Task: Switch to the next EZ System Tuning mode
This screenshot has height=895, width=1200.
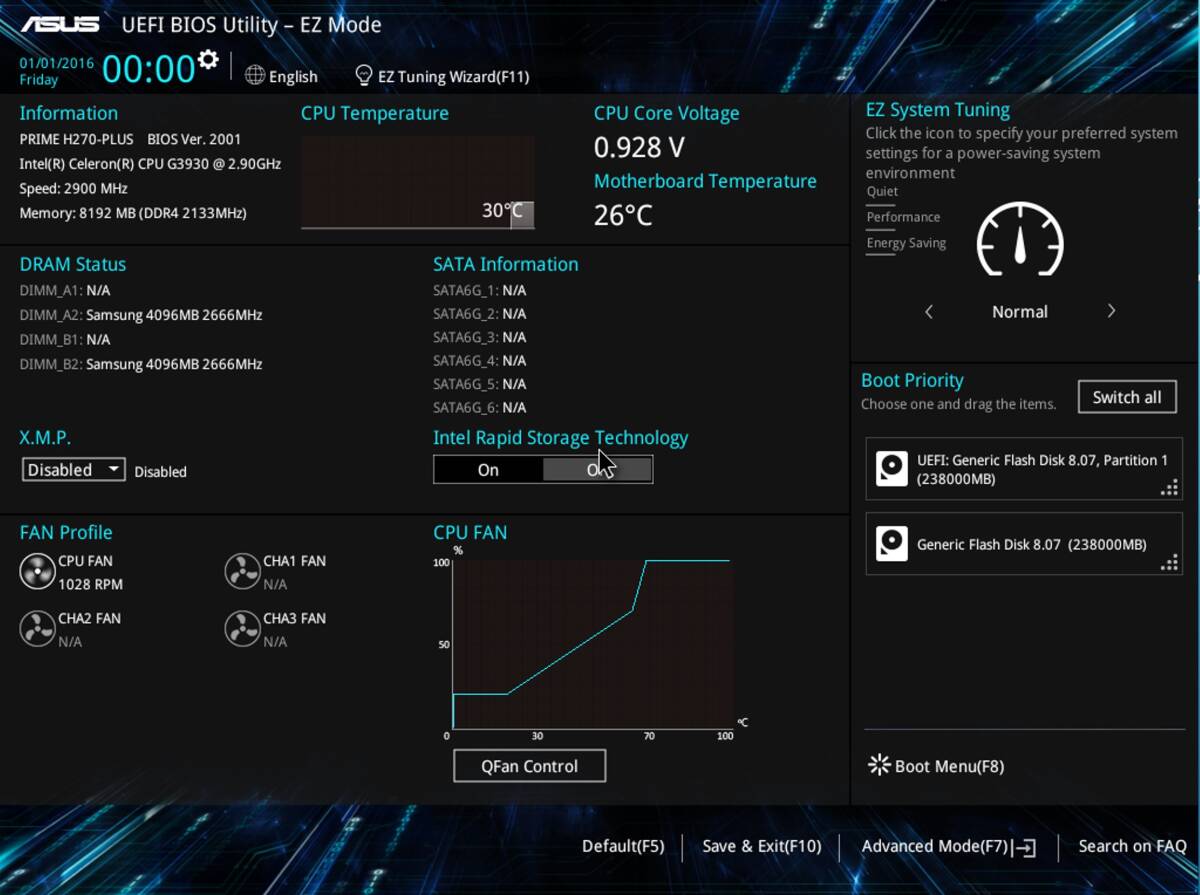Action: 1111,312
